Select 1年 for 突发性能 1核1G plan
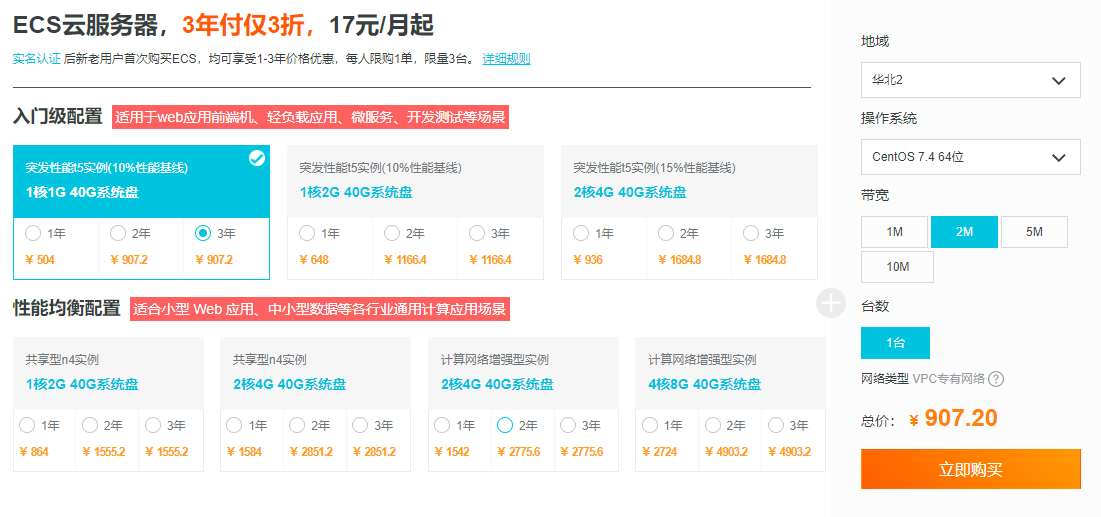The image size is (1101, 517). pos(32,233)
